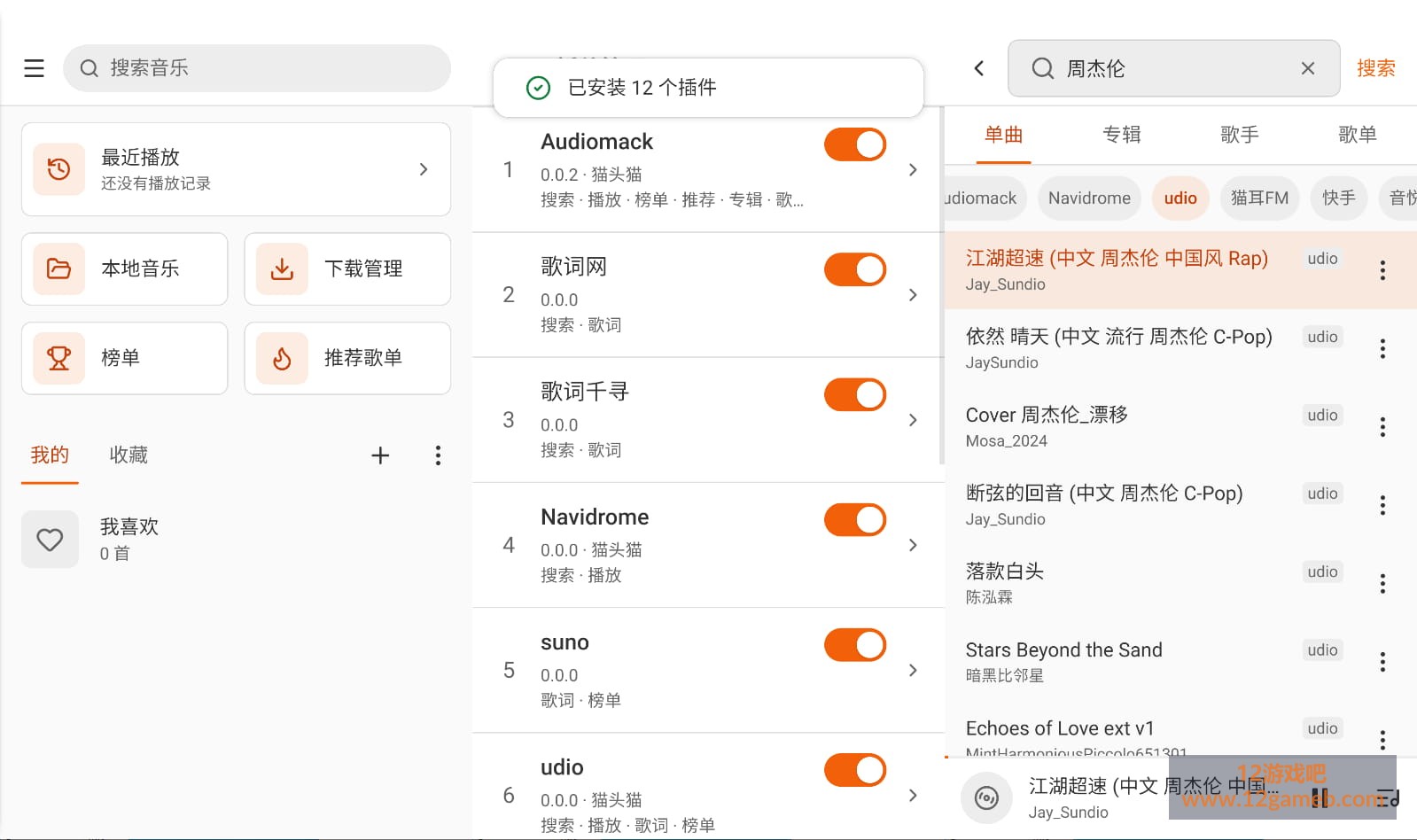
Task: Click the search music input field
Action: click(x=257, y=68)
